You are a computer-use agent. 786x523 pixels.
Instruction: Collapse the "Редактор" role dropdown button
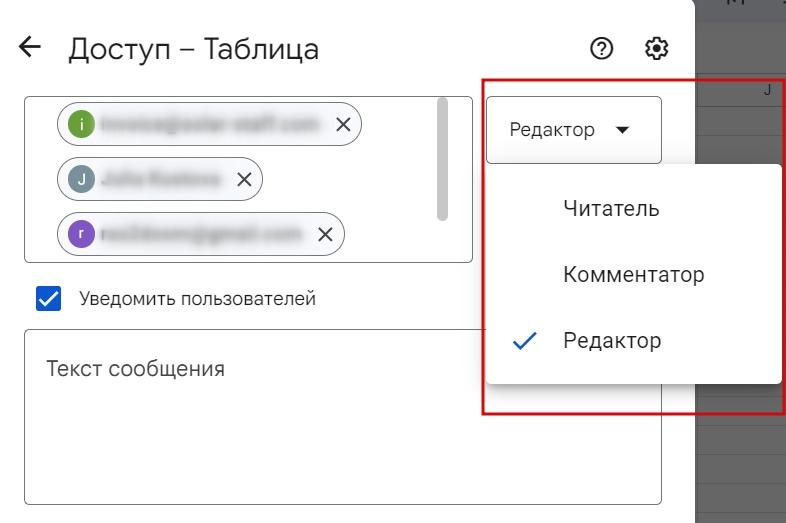tap(573, 130)
